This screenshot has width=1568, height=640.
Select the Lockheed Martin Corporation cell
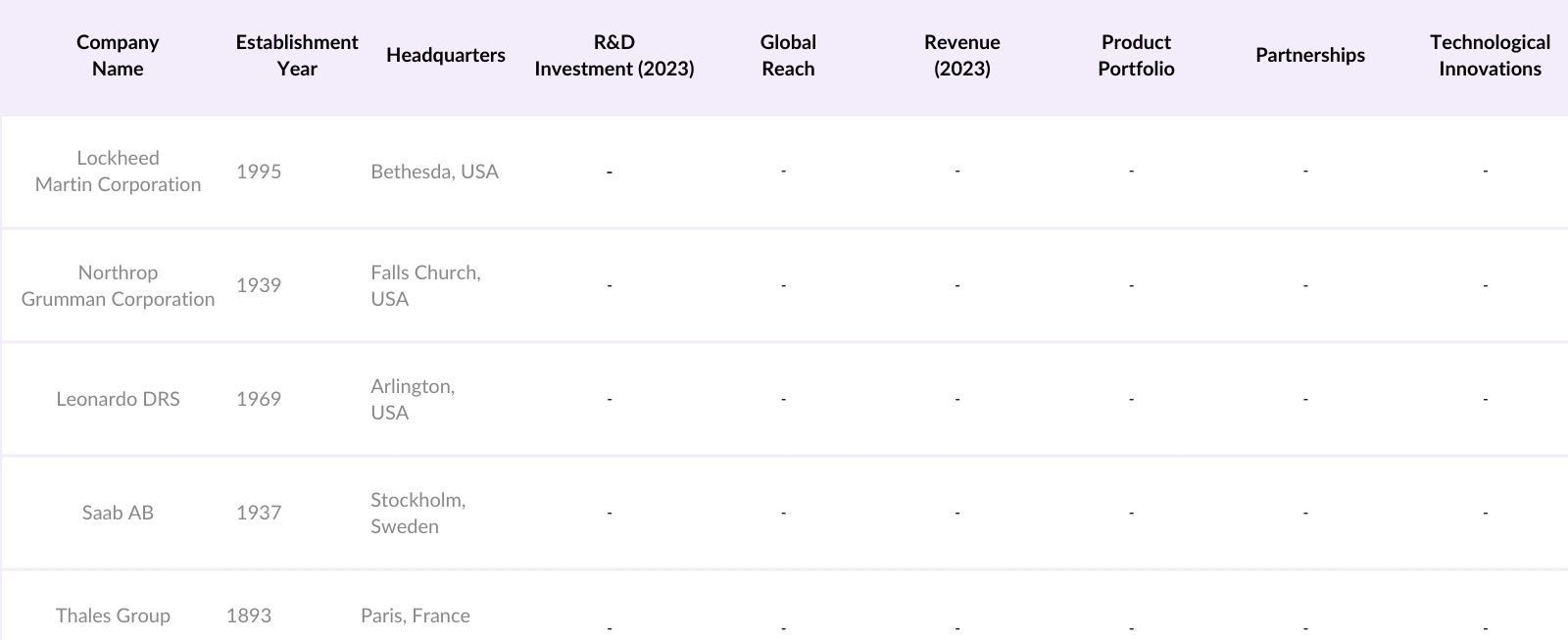pyautogui.click(x=118, y=172)
